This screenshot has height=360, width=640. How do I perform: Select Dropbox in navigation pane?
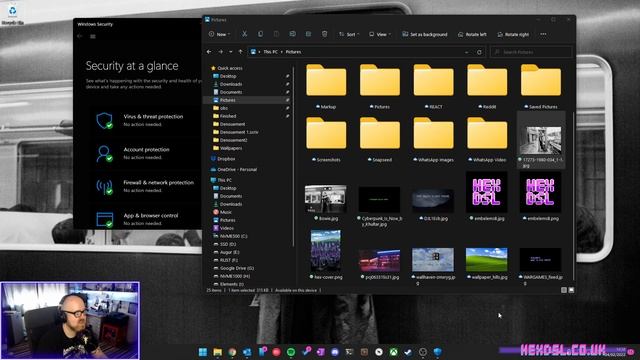click(x=223, y=159)
